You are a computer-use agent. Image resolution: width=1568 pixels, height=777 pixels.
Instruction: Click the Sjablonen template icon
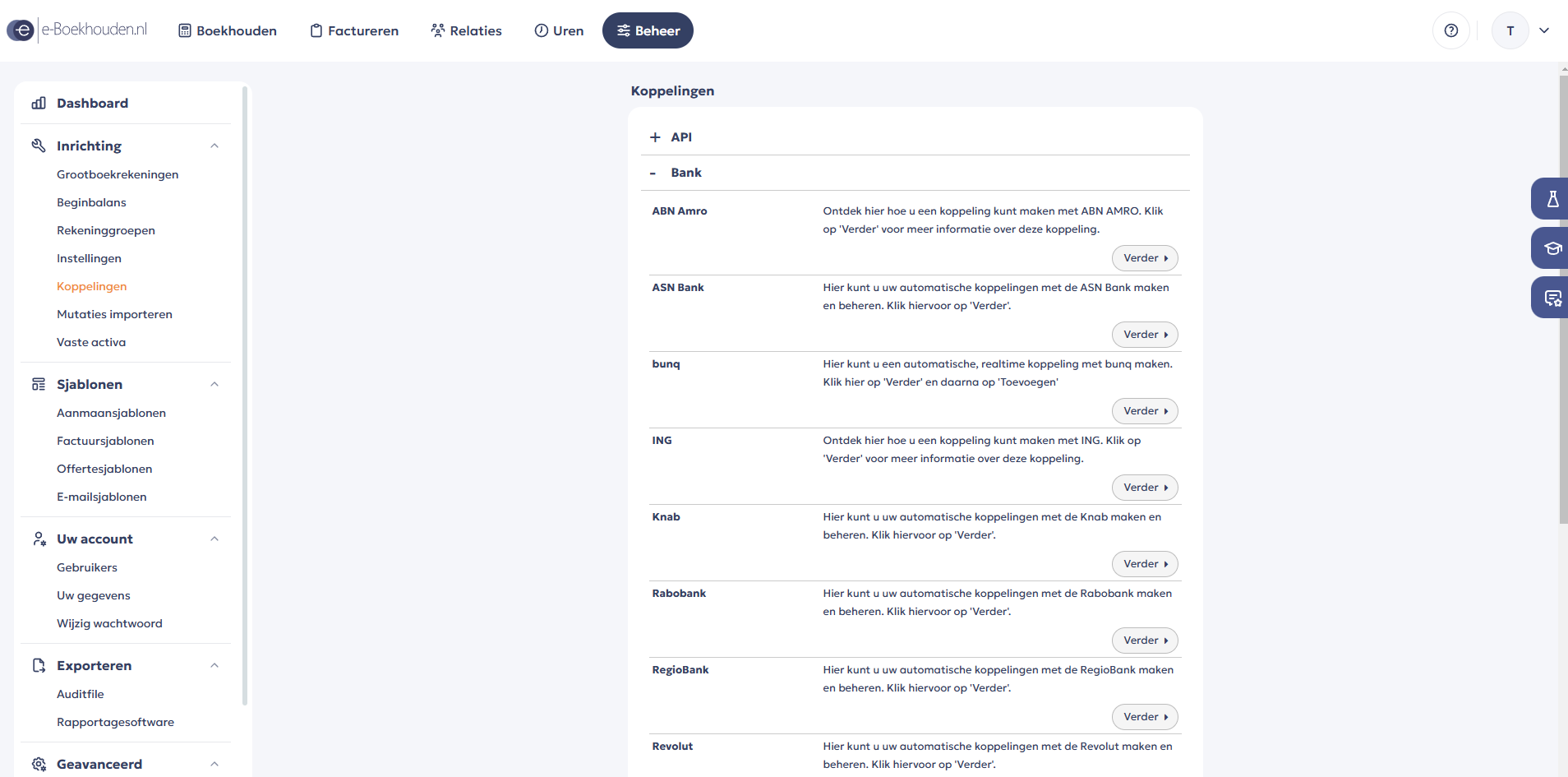pos(39,384)
